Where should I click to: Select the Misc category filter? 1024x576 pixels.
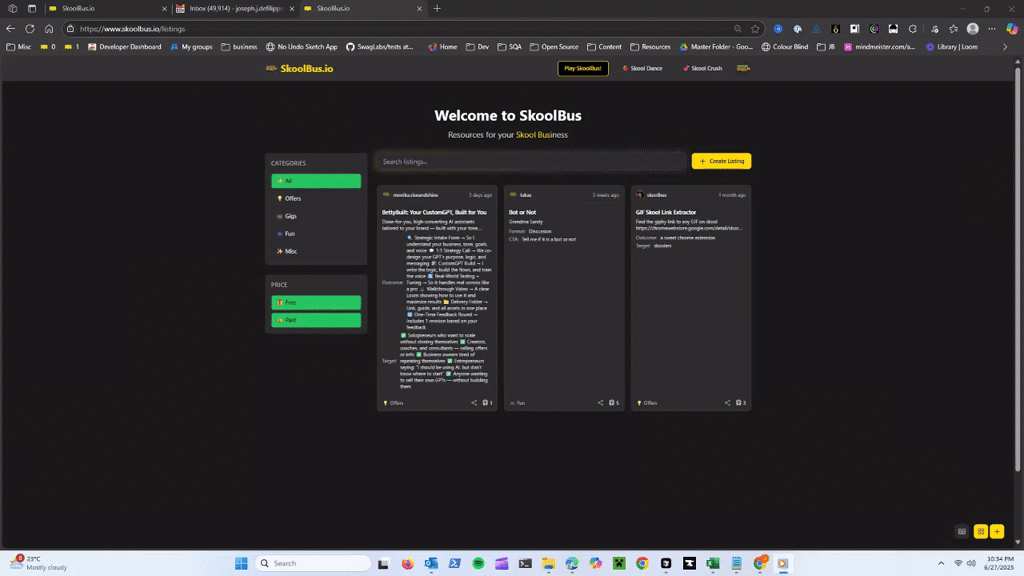tap(316, 251)
